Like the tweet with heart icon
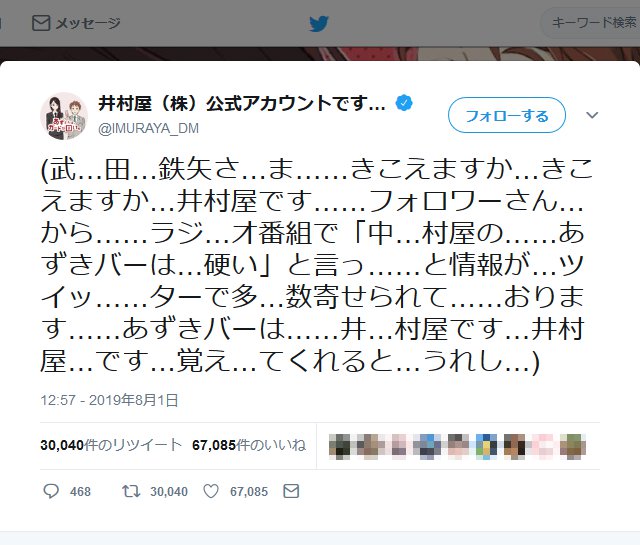Image resolution: width=640 pixels, height=545 pixels. [211, 491]
